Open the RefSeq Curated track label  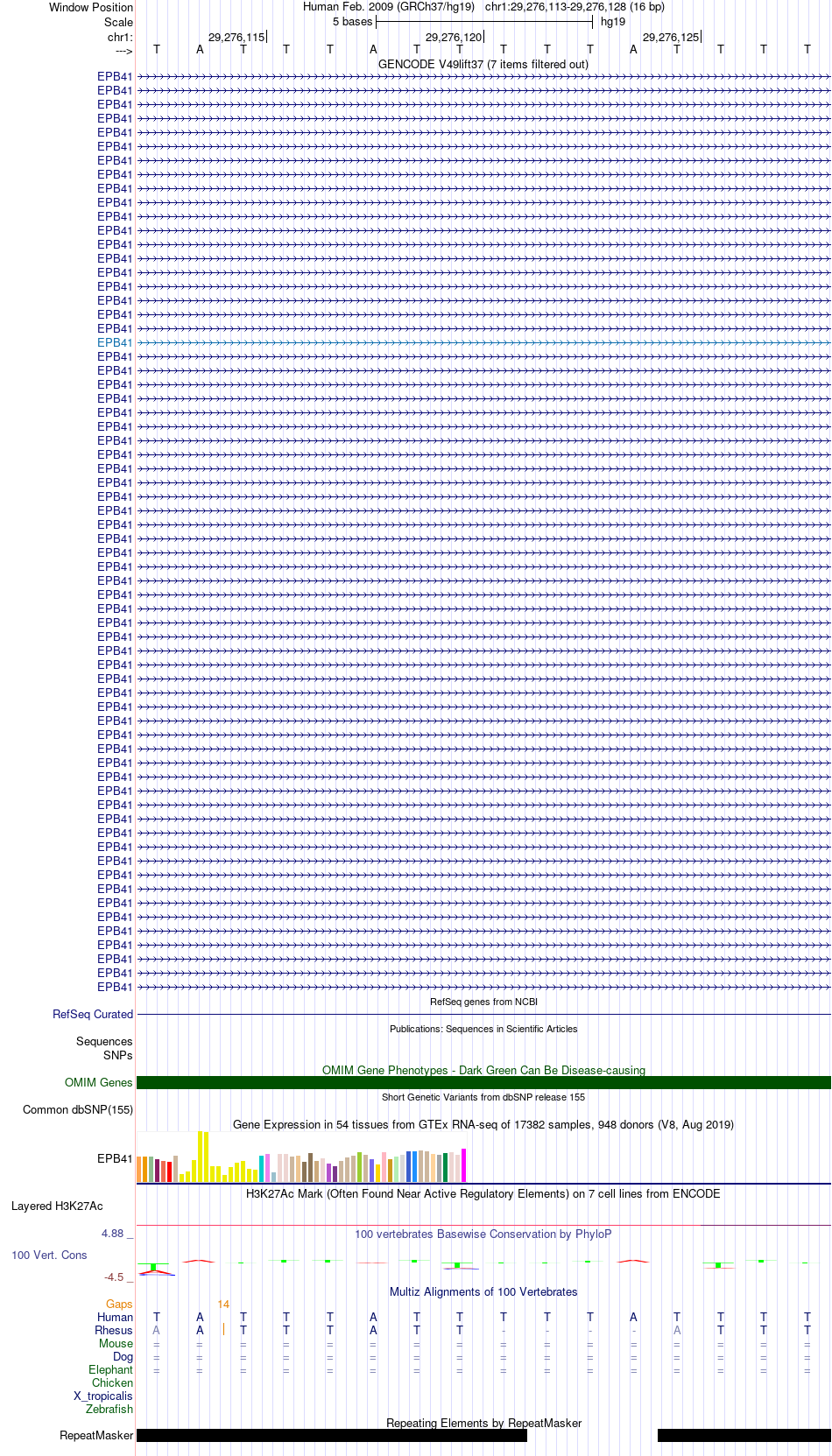point(93,1014)
